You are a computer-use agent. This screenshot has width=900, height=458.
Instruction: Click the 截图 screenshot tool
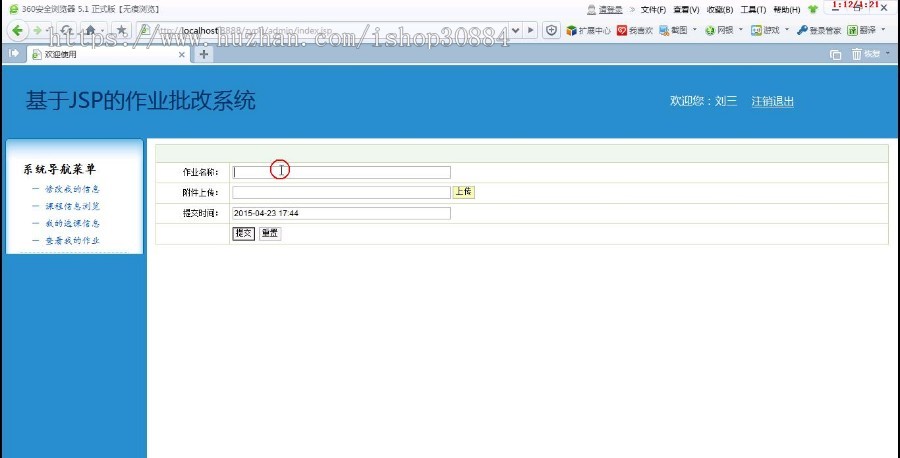[x=673, y=30]
